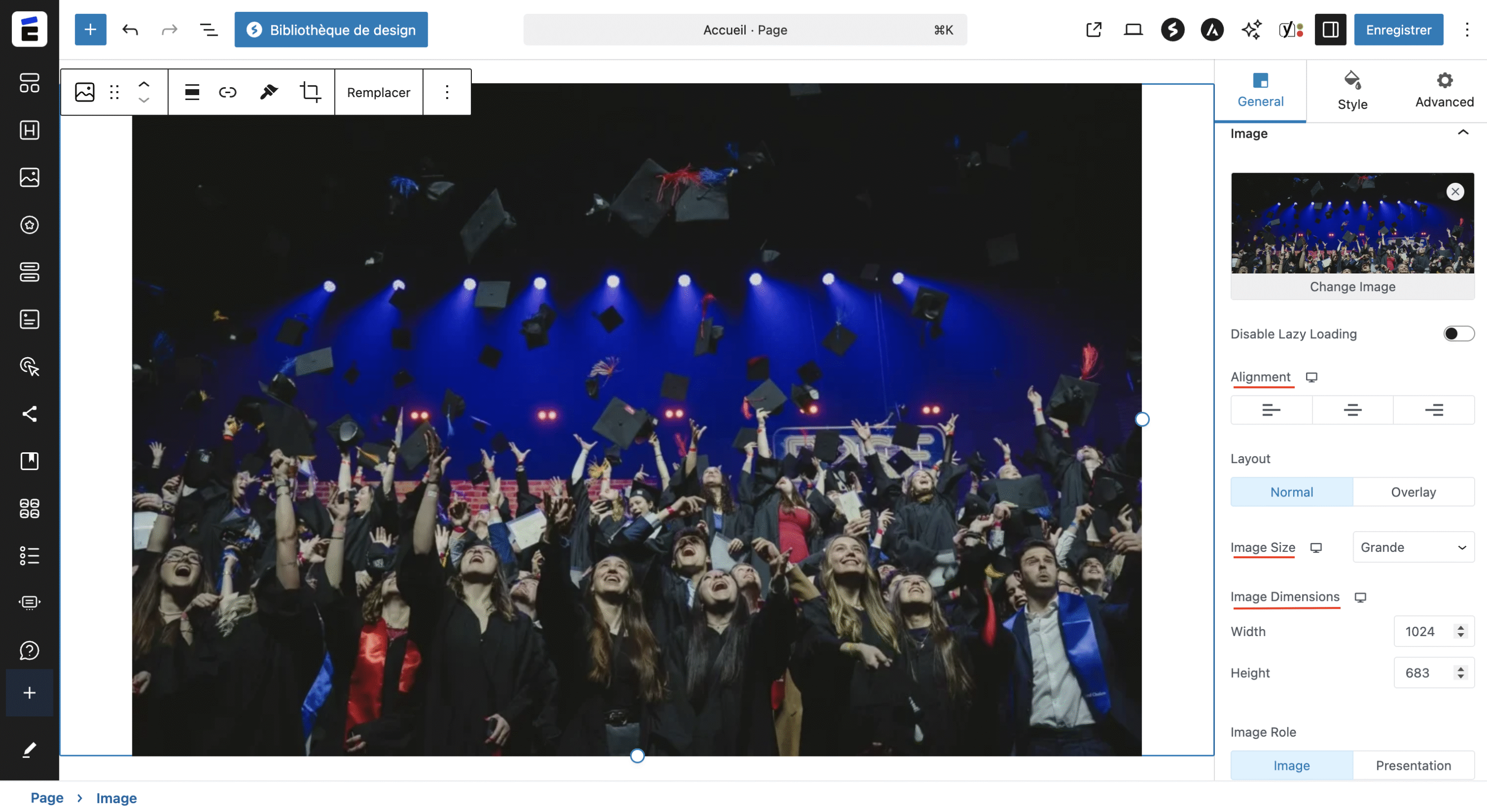Collapse the Image panel section
Screen dimensions: 1487x812
1462,133
